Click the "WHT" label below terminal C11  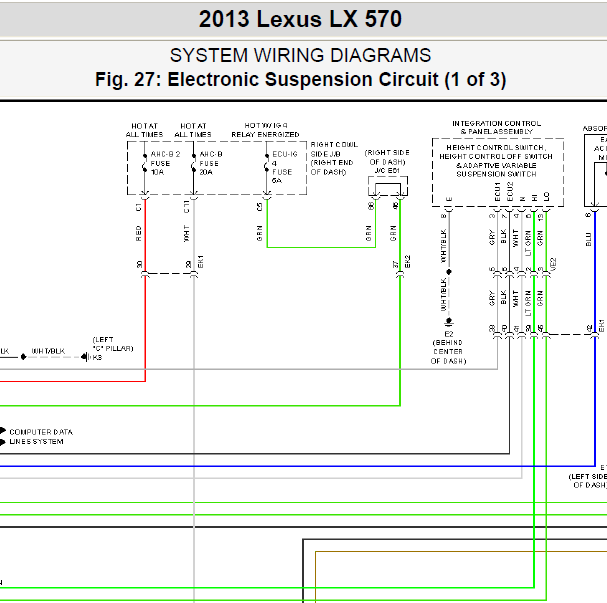186,233
